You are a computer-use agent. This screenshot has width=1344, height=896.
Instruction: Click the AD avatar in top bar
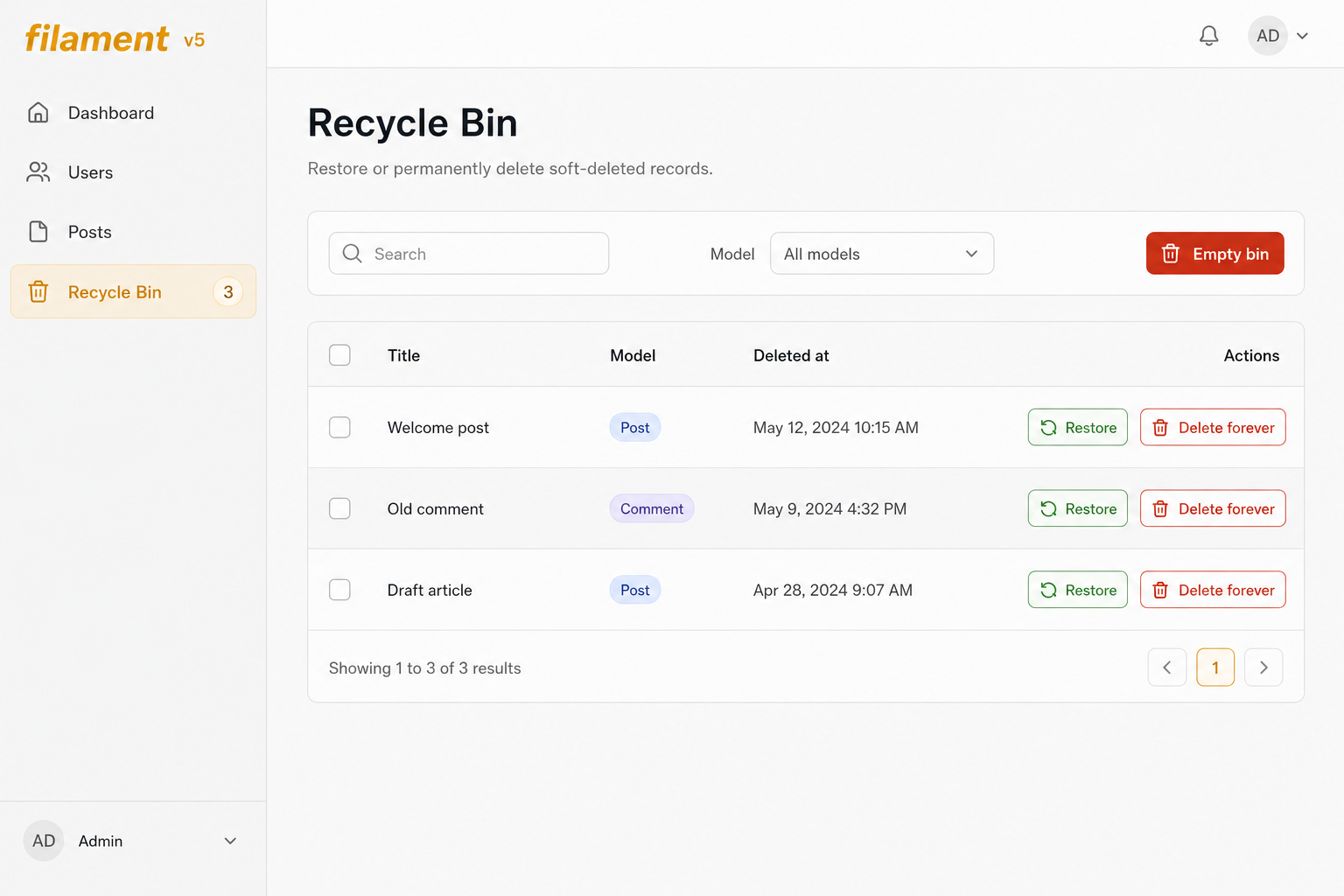(1268, 36)
